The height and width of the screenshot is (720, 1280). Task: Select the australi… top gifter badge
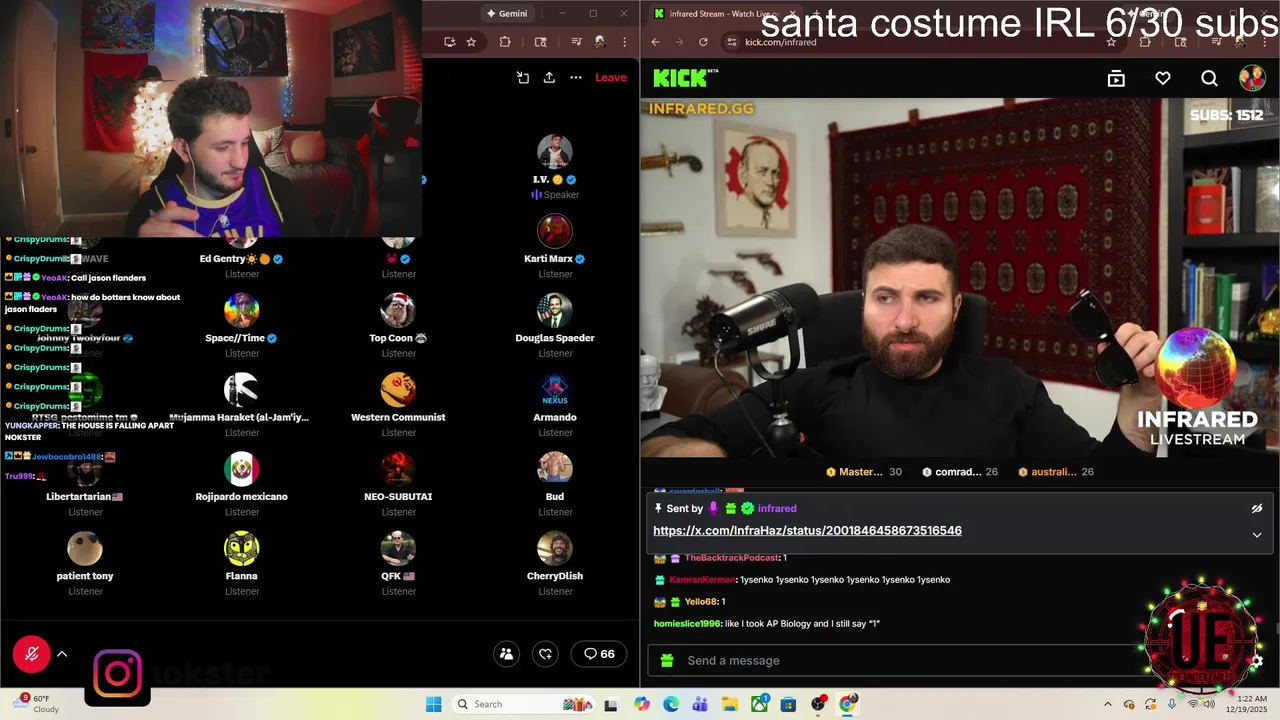click(x=1056, y=472)
